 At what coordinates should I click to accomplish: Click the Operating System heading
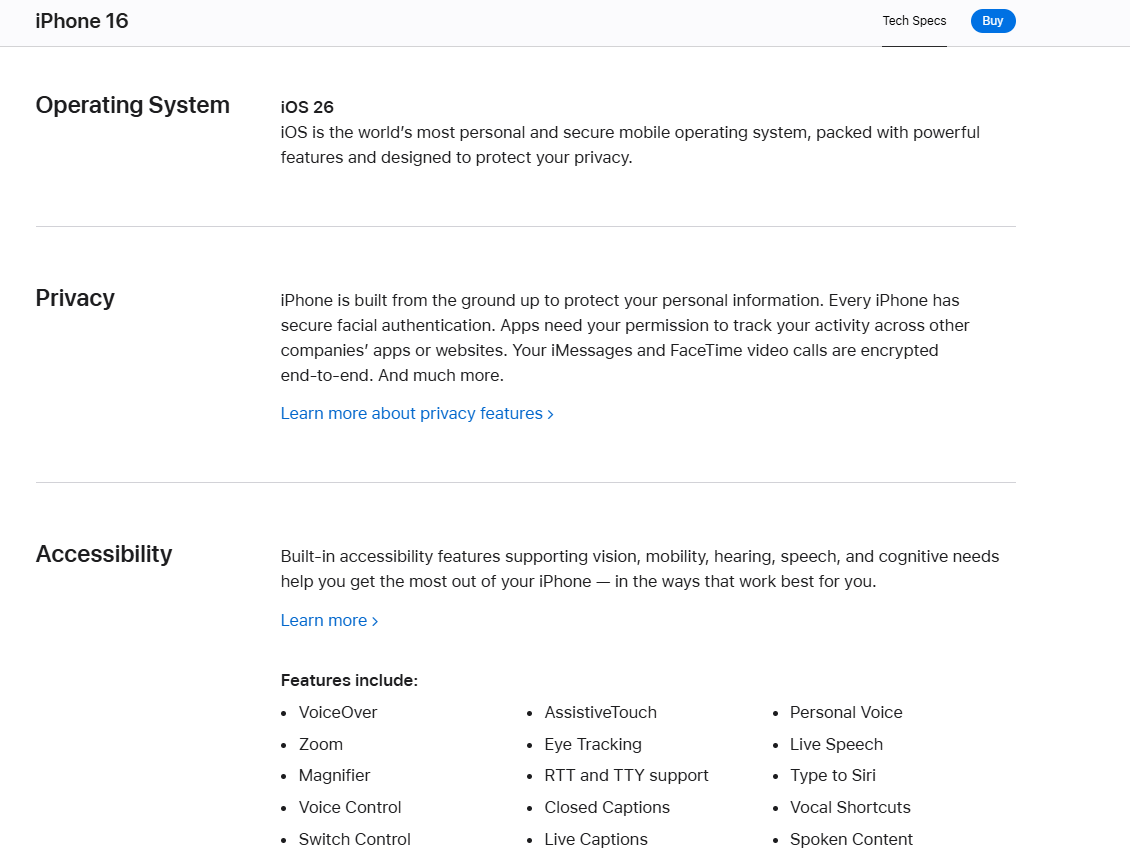click(132, 105)
